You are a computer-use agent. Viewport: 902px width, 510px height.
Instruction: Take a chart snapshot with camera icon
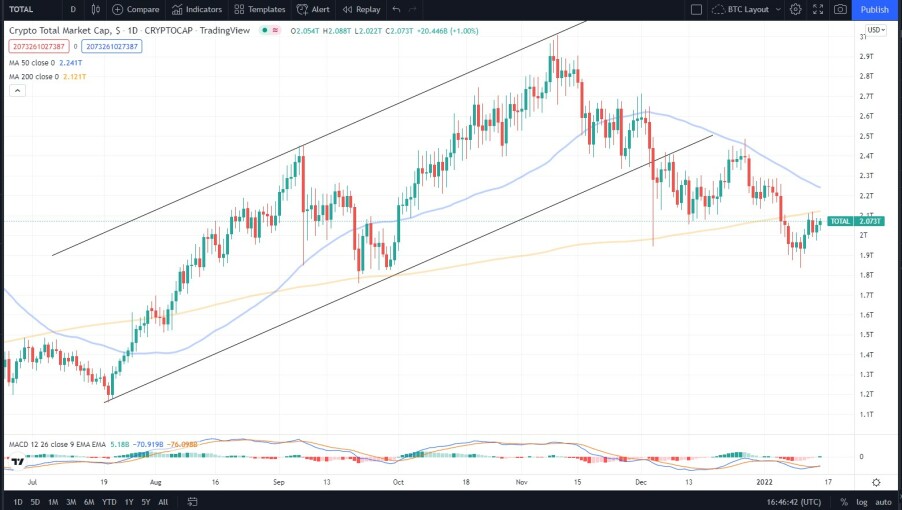(840, 9)
